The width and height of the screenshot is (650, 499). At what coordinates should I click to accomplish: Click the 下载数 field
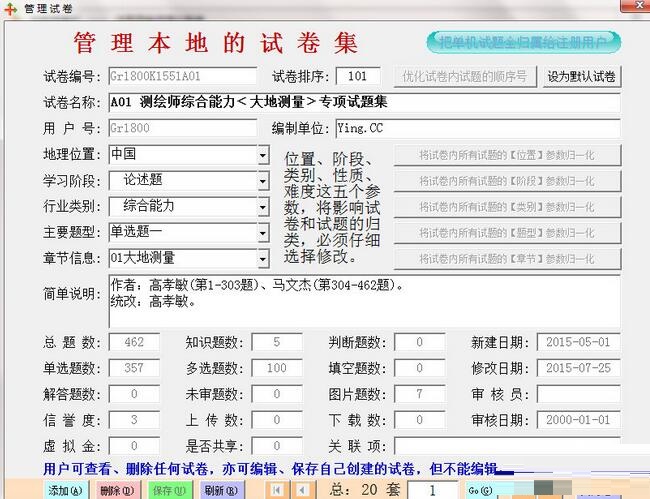click(420, 420)
